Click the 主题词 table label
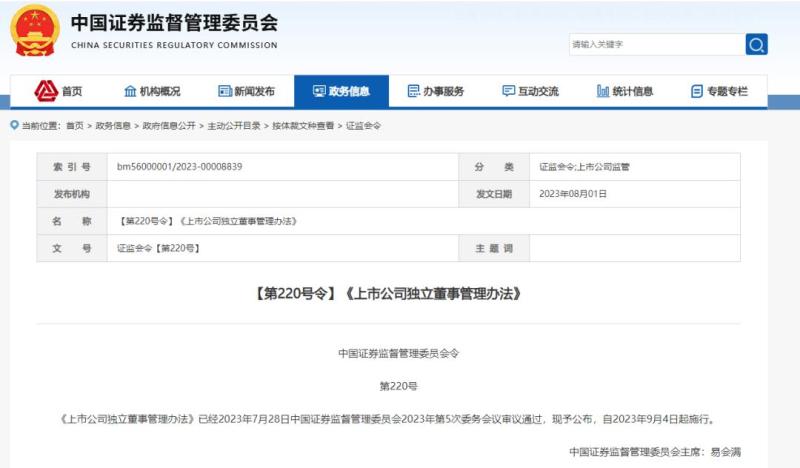This screenshot has height=468, width=800. coord(494,248)
